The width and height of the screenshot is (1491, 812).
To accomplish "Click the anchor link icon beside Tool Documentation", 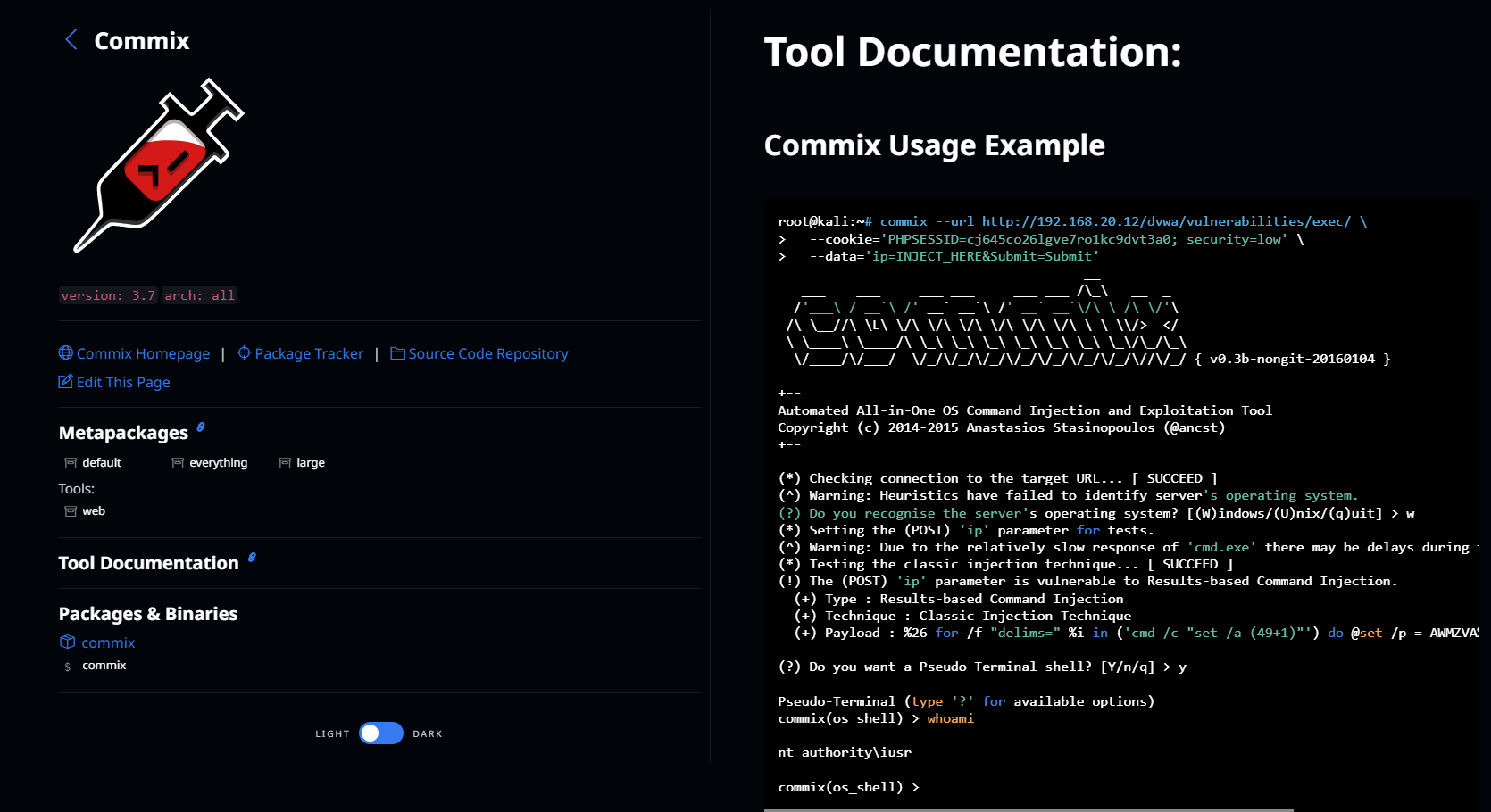I will pos(252,557).
